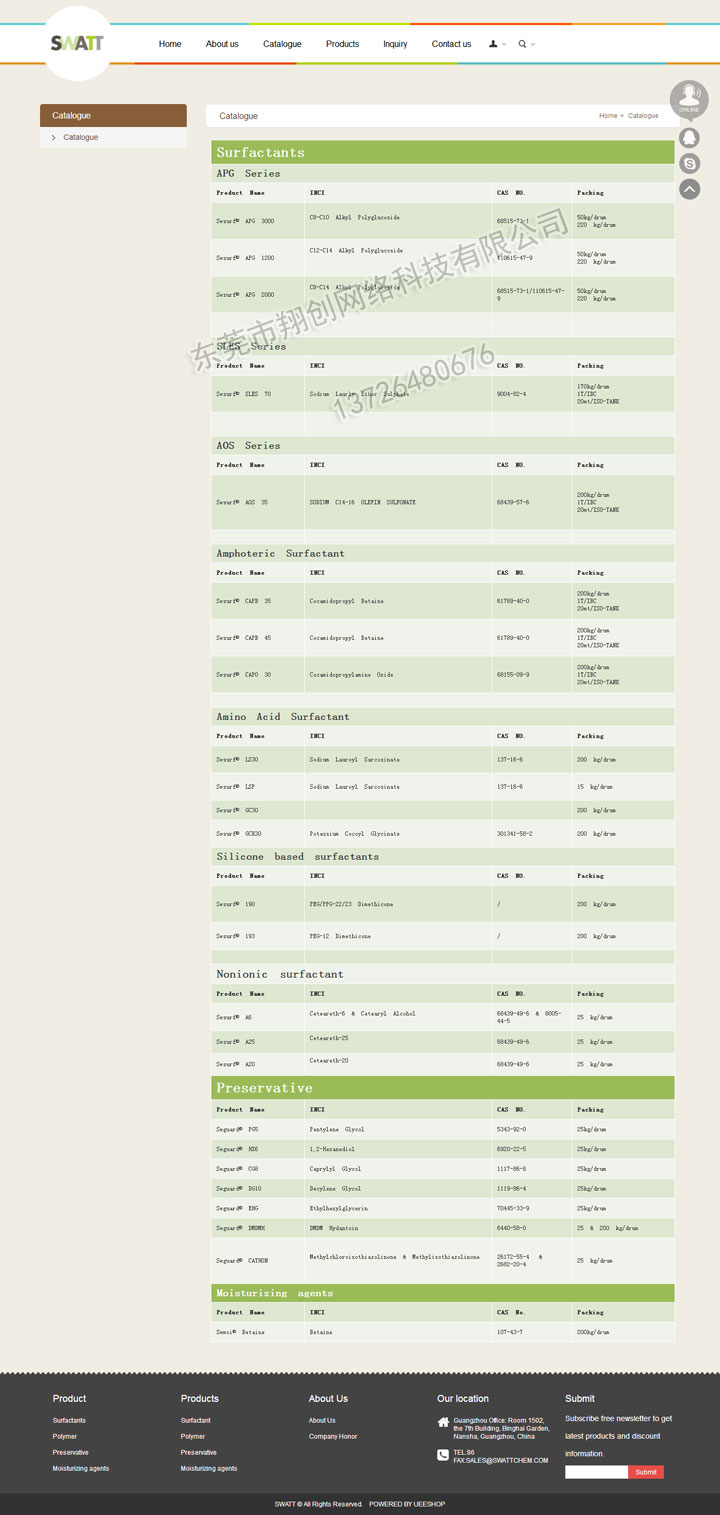Image resolution: width=720 pixels, height=1515 pixels.
Task: Open the online customer service icon
Action: pos(689,99)
